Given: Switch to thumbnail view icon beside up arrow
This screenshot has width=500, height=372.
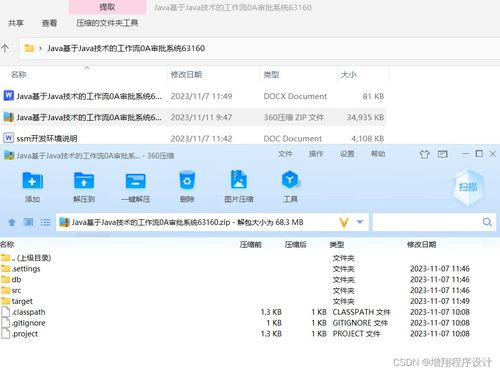Looking at the screenshot, I should coord(28,222).
